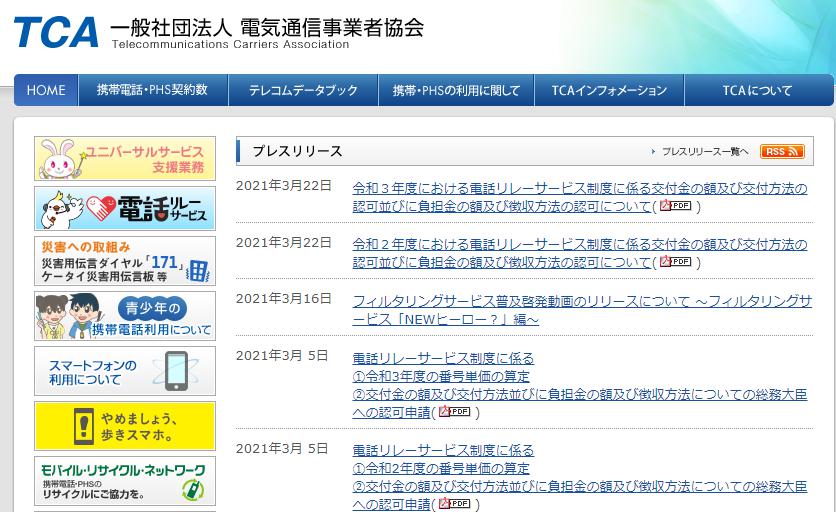Open フィルタリングサービス普及啓発動画 release link
This screenshot has height=512, width=836.
coord(582,310)
